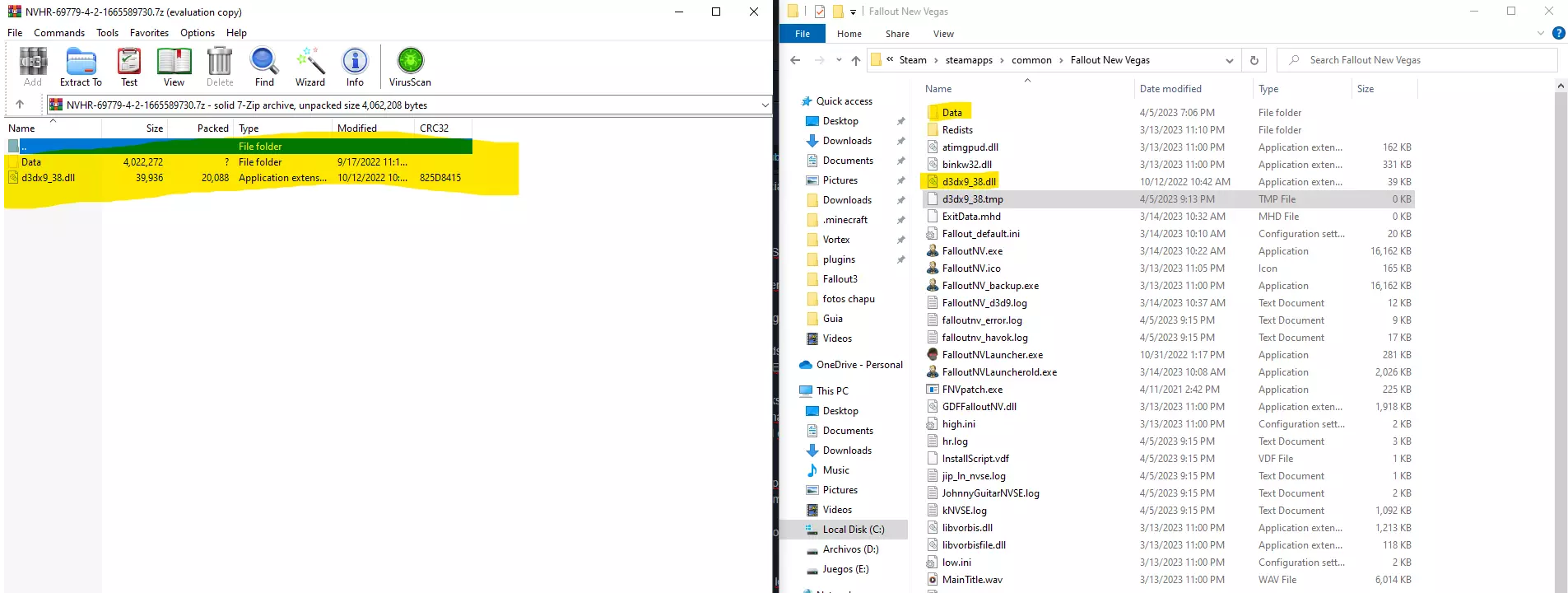Open the Tools menu in WinRAR
1568x593 pixels.
[107, 33]
